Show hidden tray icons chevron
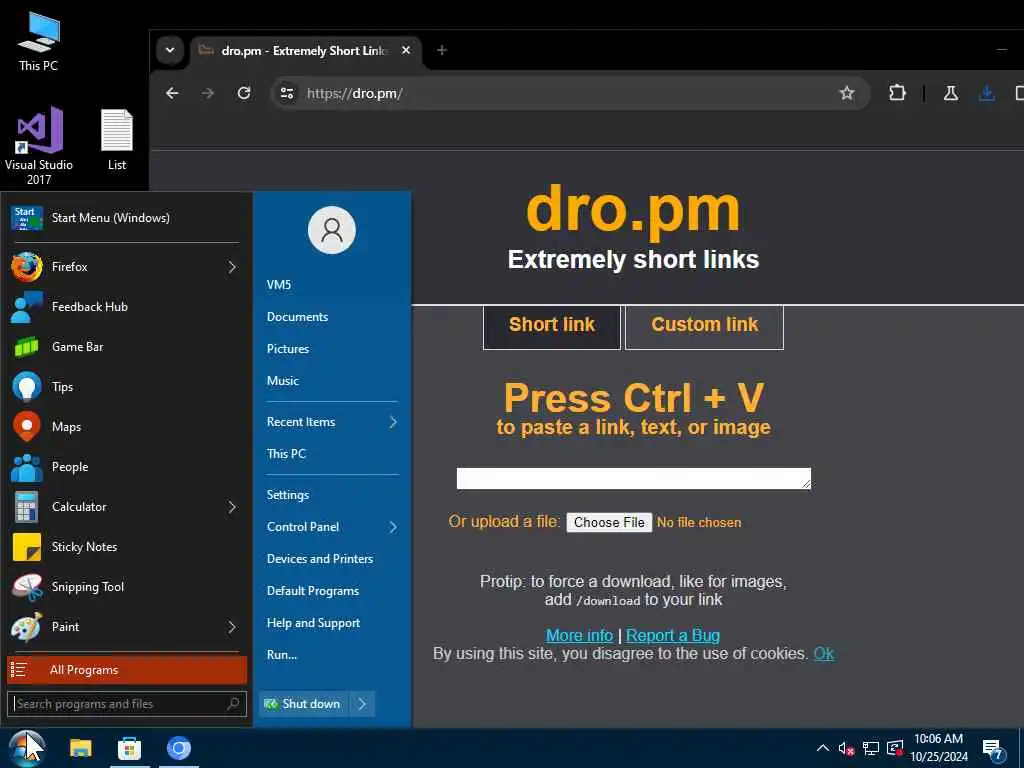The height and width of the screenshot is (768, 1024). 823,748
